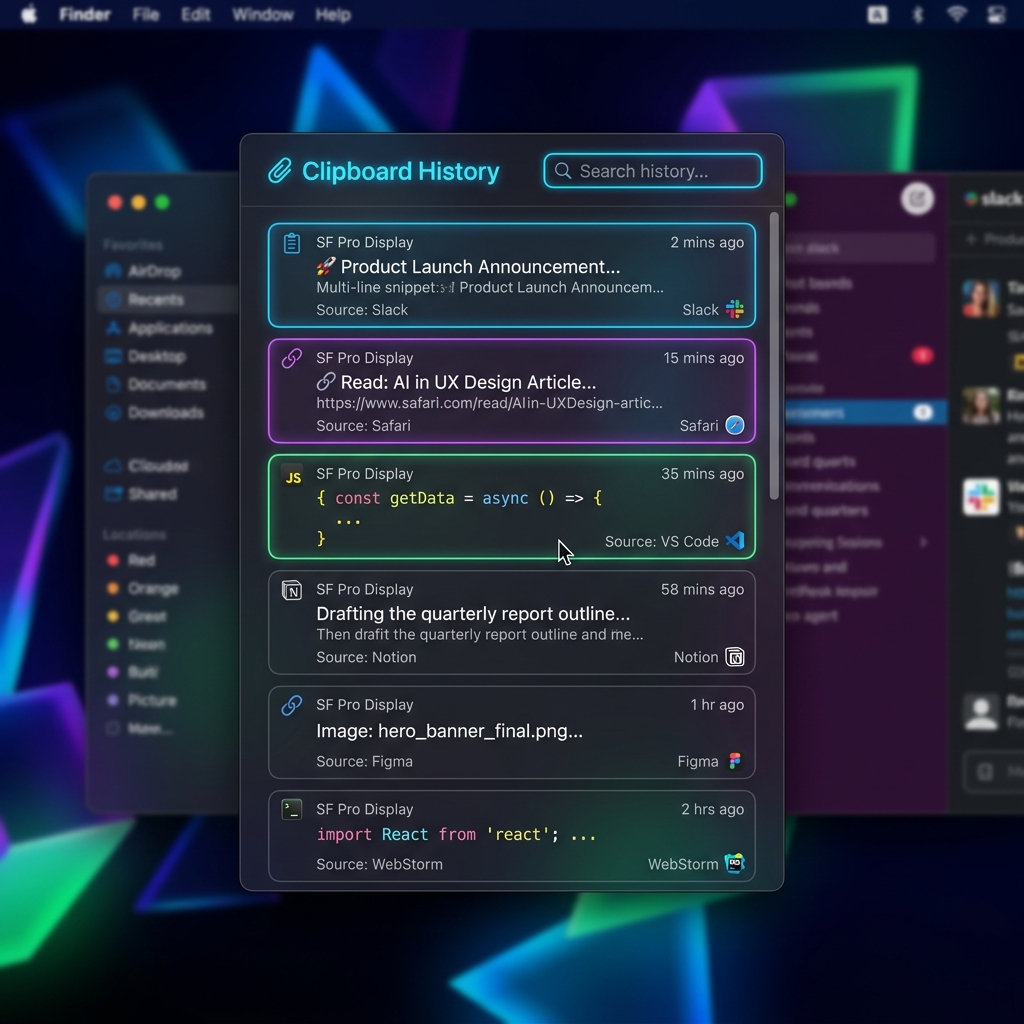
Task: Select the Product Launch Announcement title
Action: click(x=468, y=266)
